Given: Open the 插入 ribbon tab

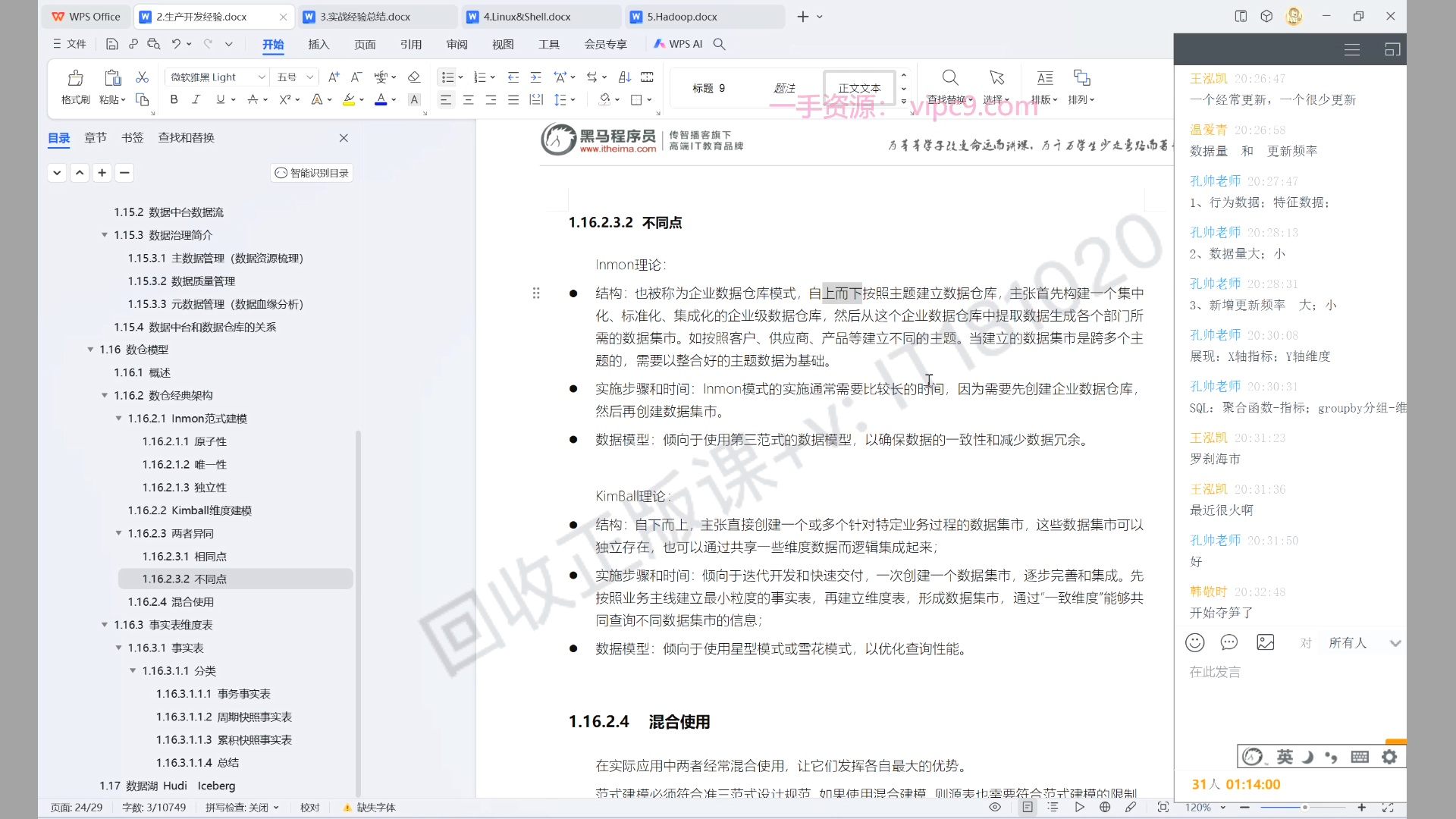Looking at the screenshot, I should point(318,44).
